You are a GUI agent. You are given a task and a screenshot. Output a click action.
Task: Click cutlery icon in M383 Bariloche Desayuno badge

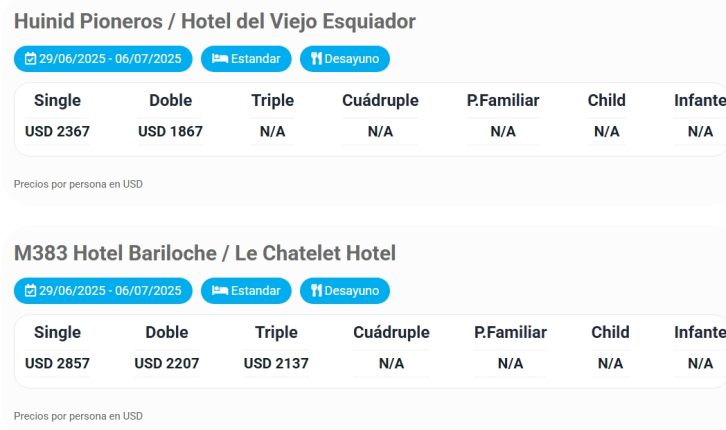coord(316,290)
